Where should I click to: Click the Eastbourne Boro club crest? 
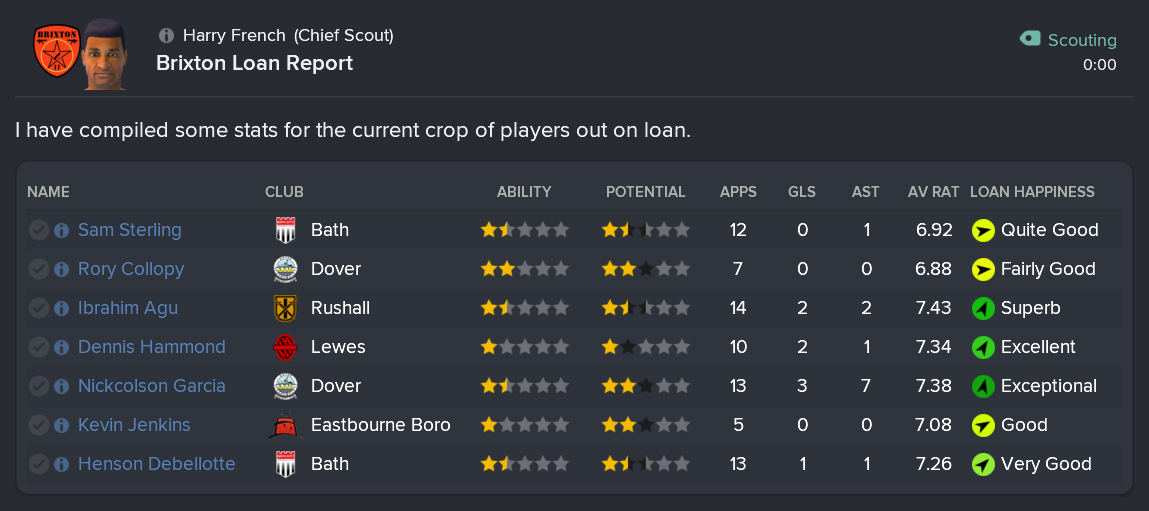click(285, 425)
